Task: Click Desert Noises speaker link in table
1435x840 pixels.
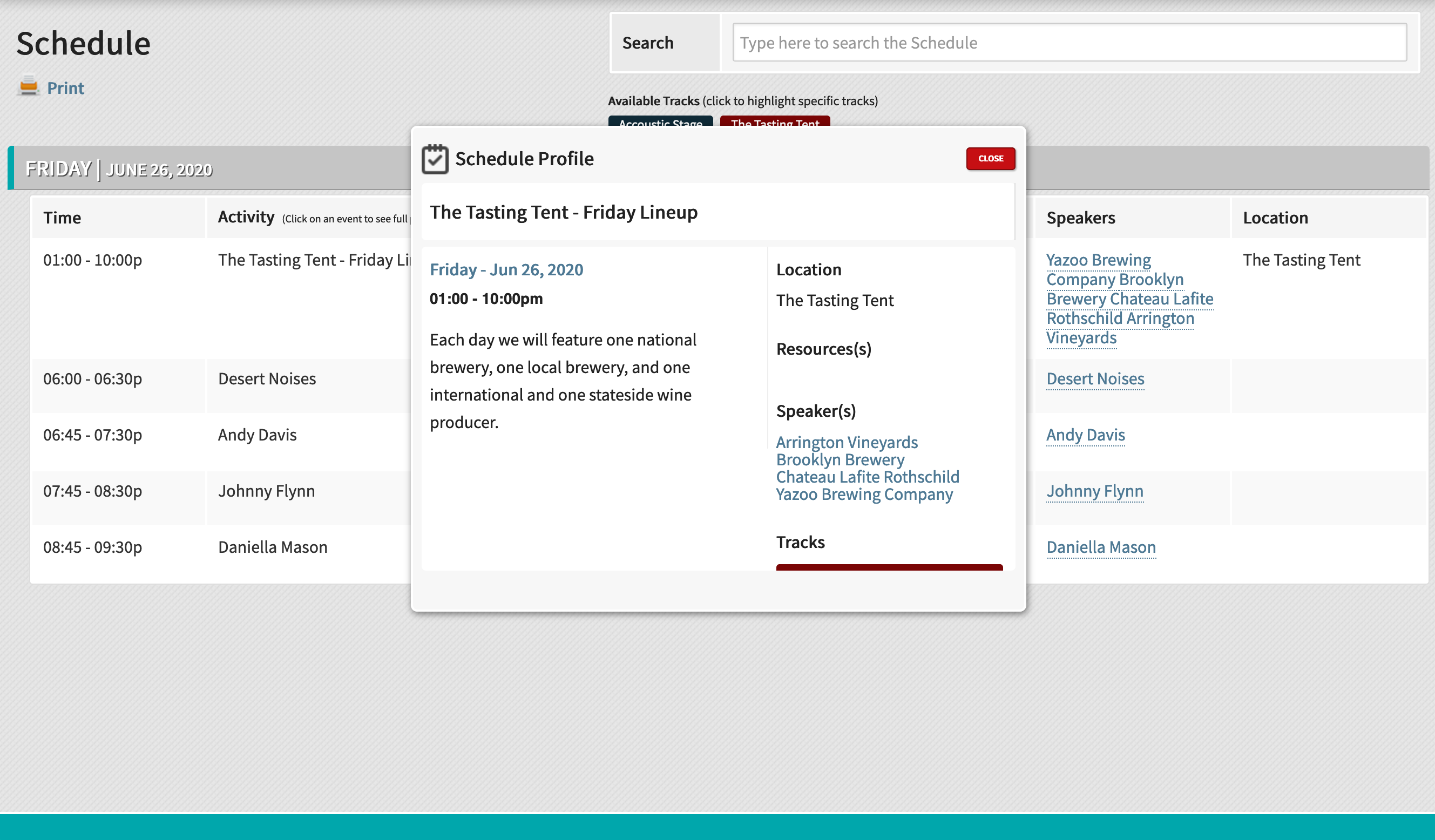Action: [1095, 379]
